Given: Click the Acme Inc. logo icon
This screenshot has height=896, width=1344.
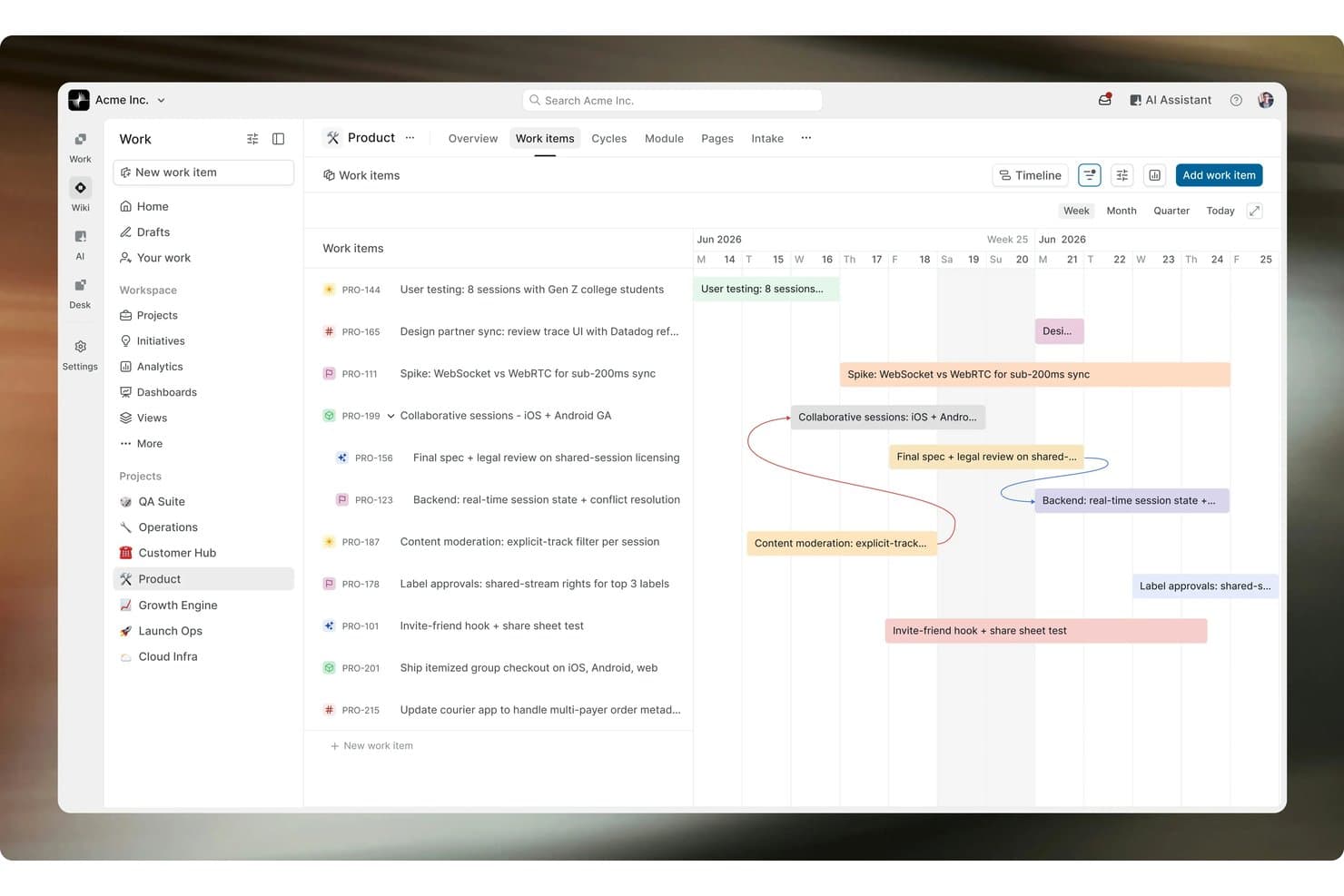Looking at the screenshot, I should tap(79, 100).
